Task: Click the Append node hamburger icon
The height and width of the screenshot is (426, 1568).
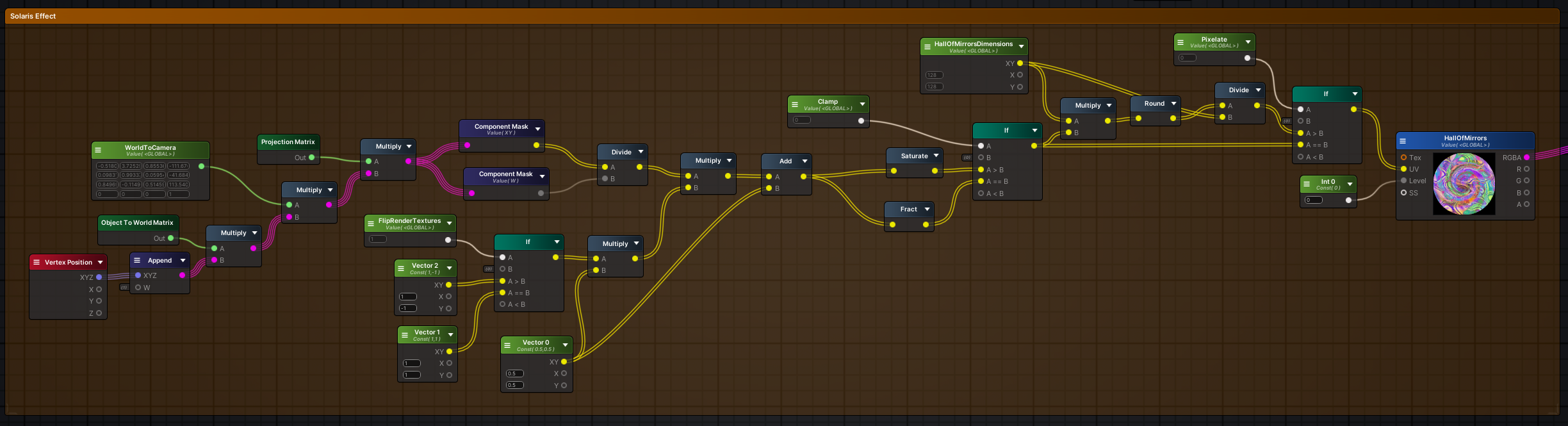Action: click(x=137, y=260)
